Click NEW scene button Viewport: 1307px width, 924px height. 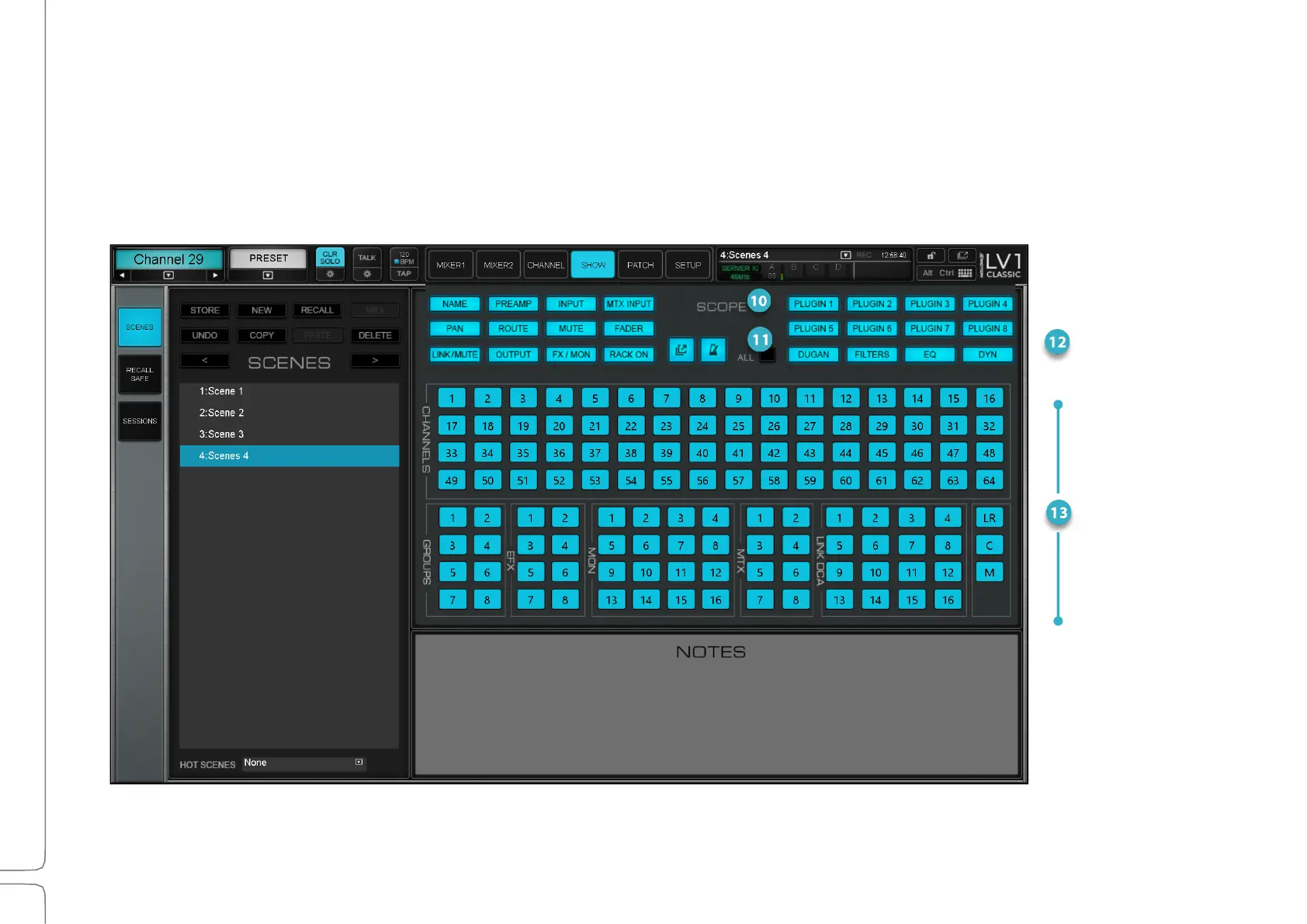262,310
